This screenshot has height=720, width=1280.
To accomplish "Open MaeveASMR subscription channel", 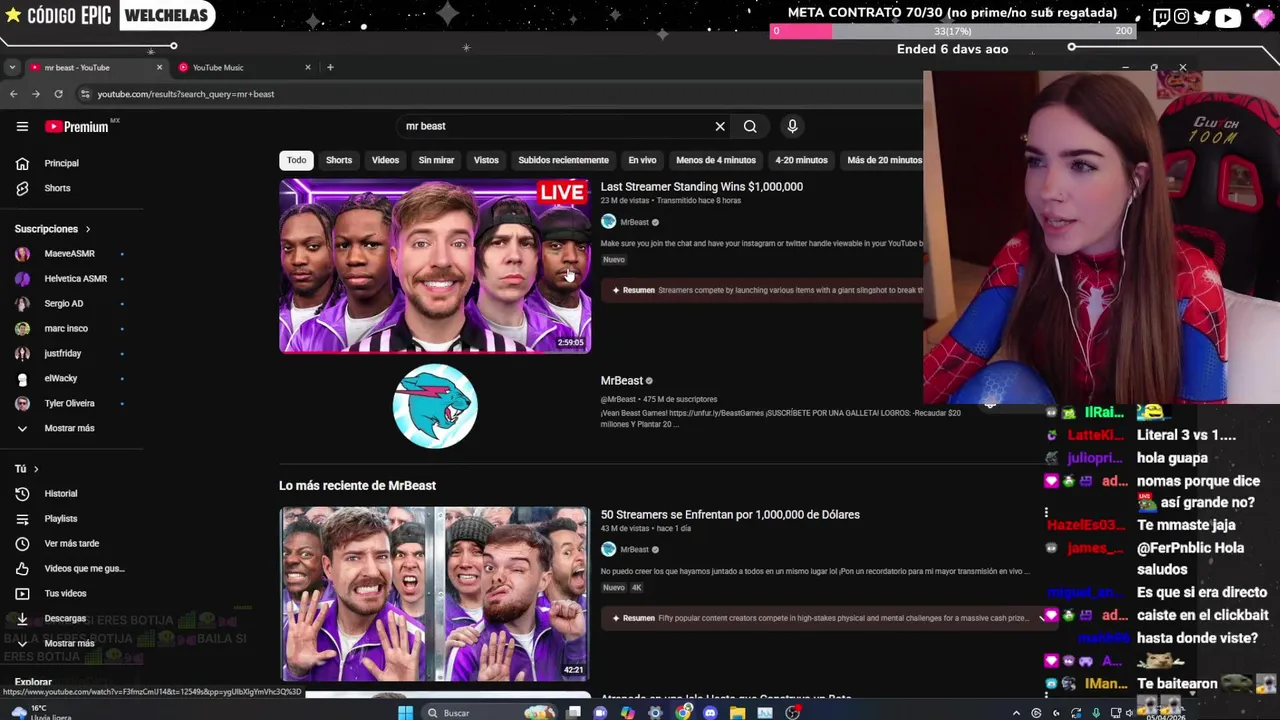I will (x=70, y=253).
